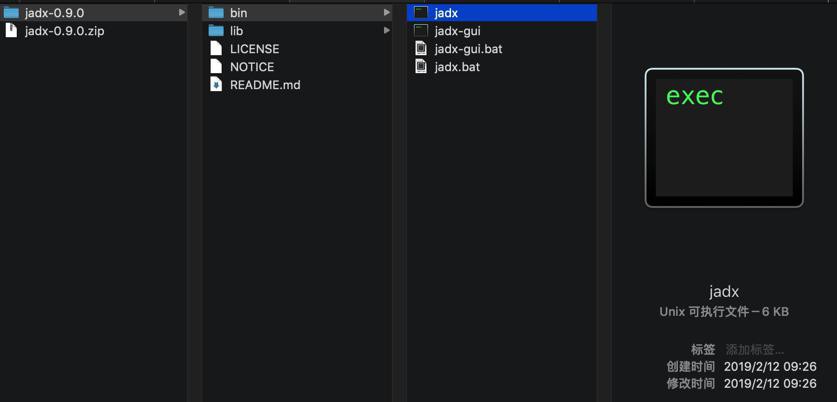Select the jadx executable file name
Screen dimensions: 837x402
pos(446,13)
